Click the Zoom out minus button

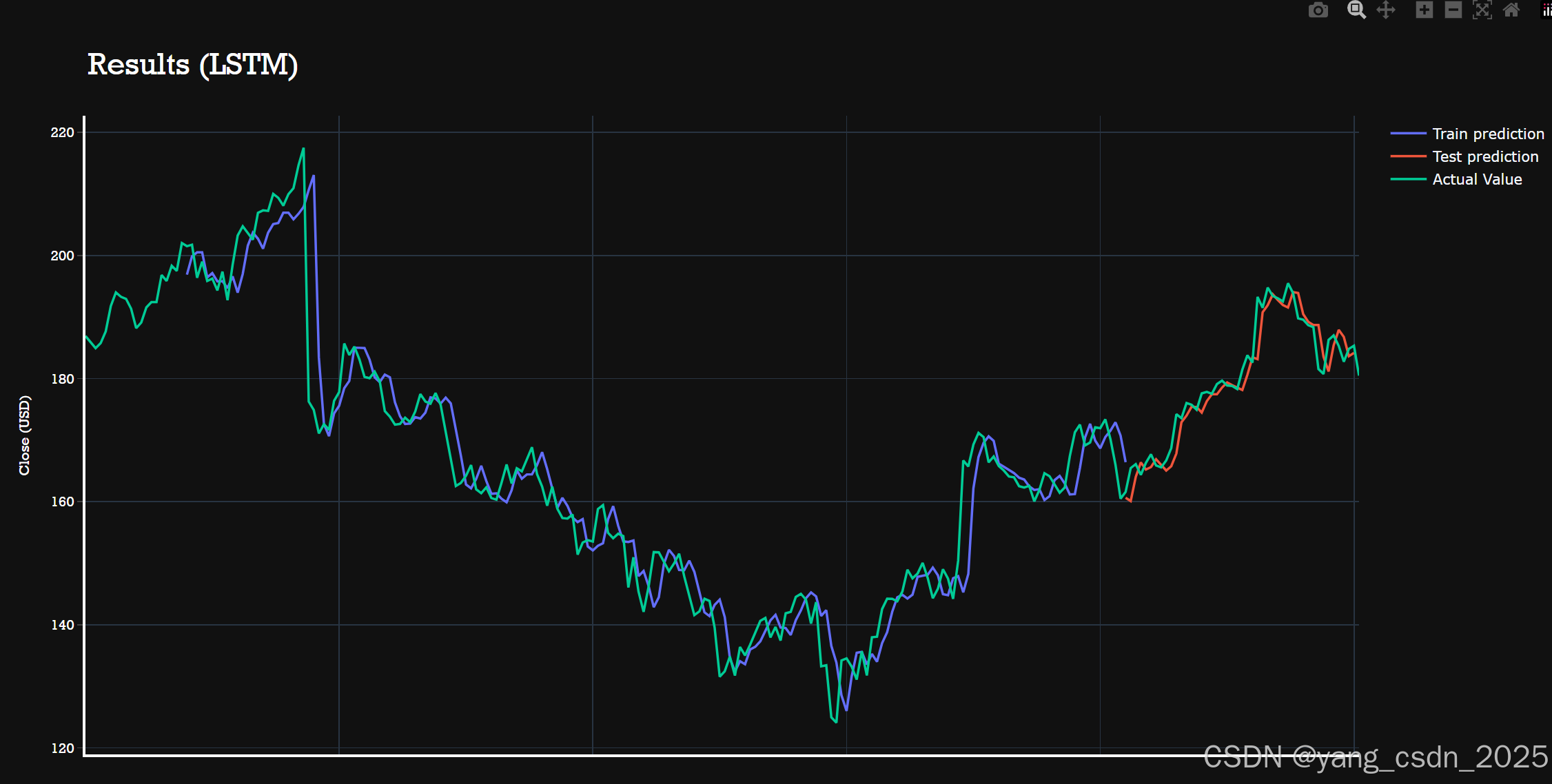click(1453, 10)
